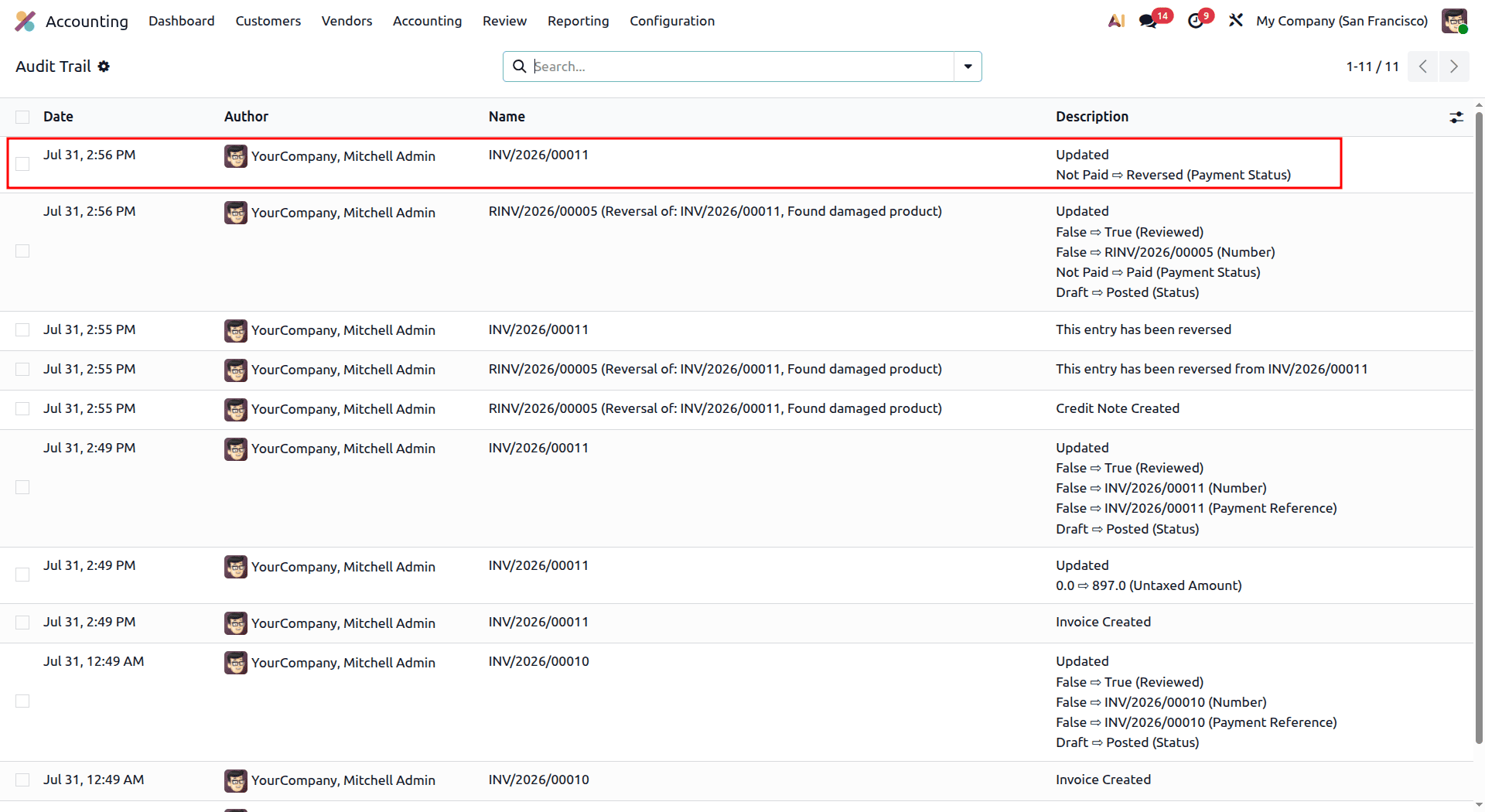This screenshot has width=1485, height=812.
Task: Click 'Not Paid ⇨ Reversed (Payment Status)' text
Action: click(x=1173, y=175)
